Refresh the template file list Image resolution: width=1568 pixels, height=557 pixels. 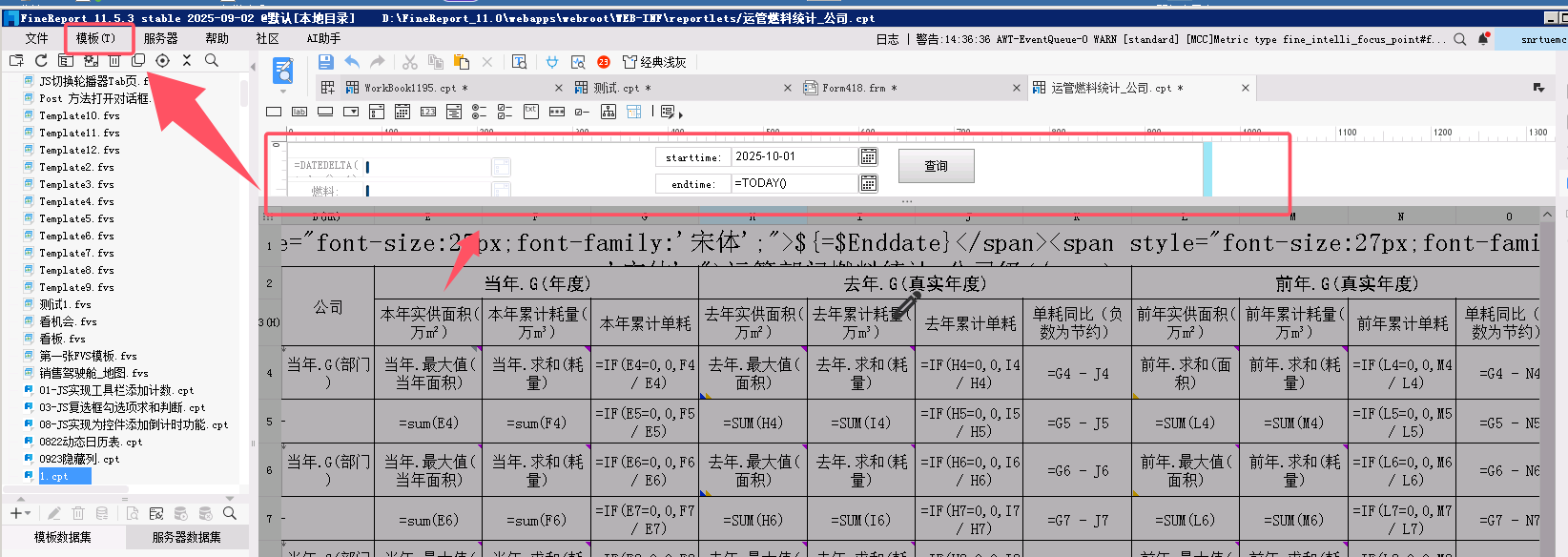coord(41,60)
